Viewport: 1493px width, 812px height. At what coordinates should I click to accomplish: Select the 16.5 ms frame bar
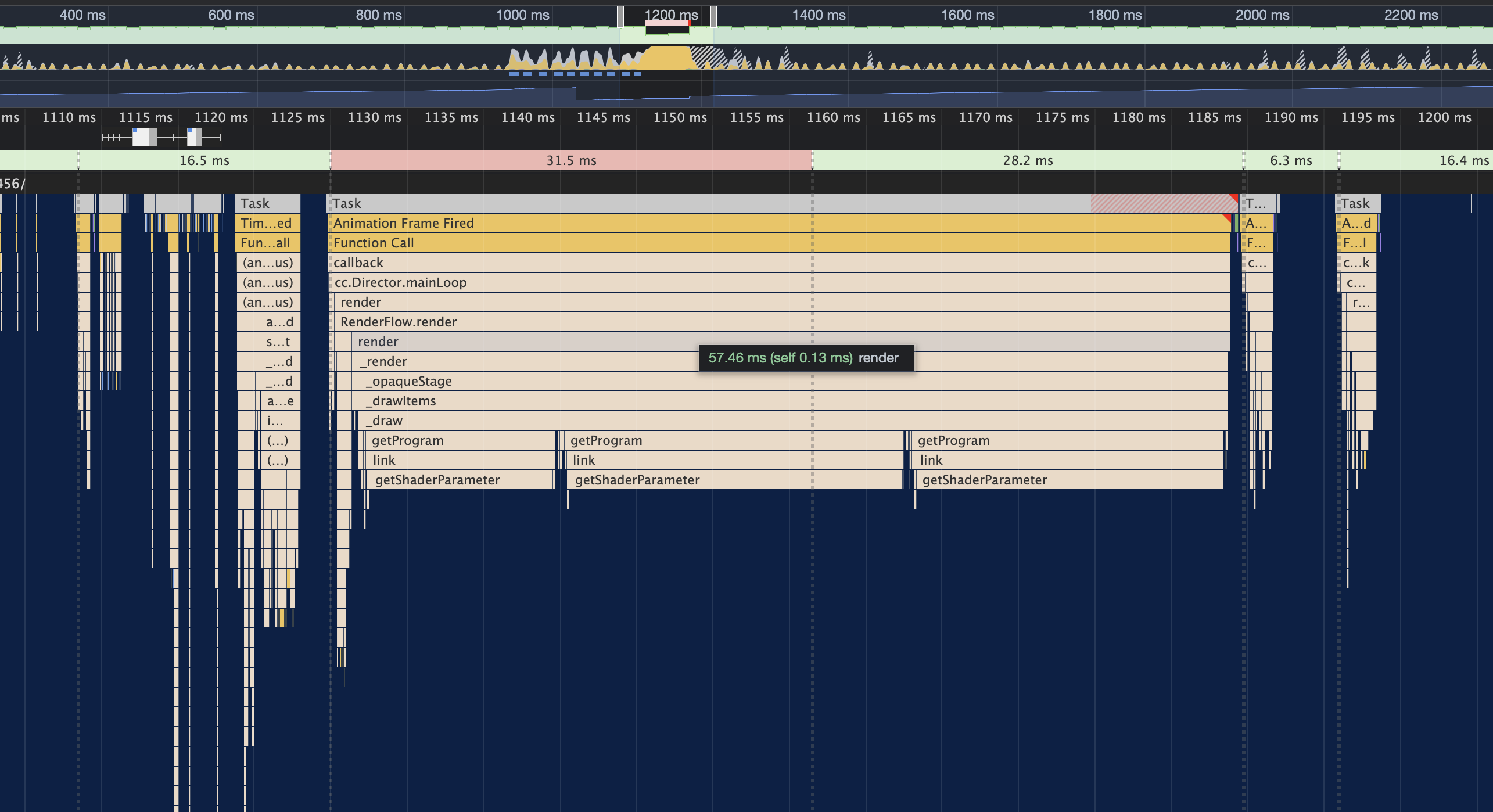pyautogui.click(x=204, y=160)
